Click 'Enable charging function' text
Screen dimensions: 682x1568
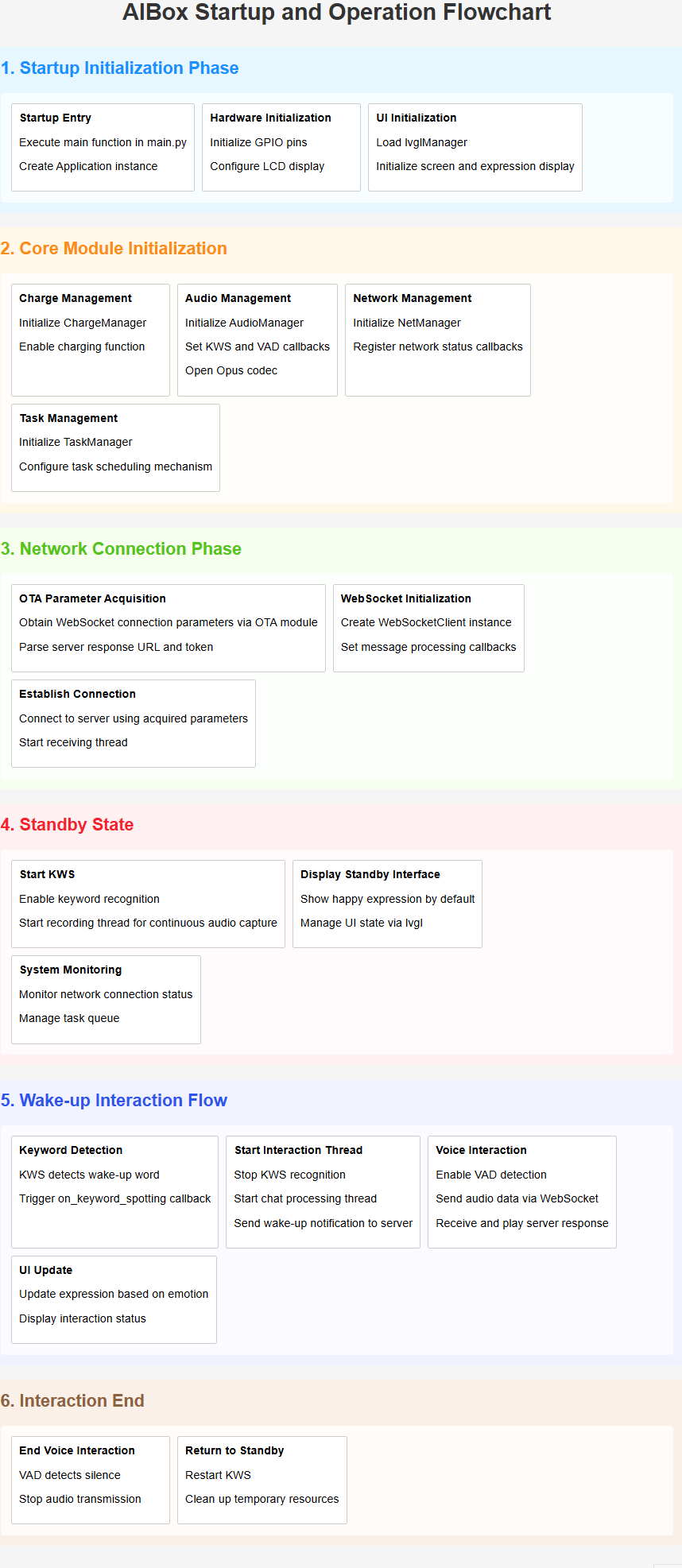pos(82,347)
